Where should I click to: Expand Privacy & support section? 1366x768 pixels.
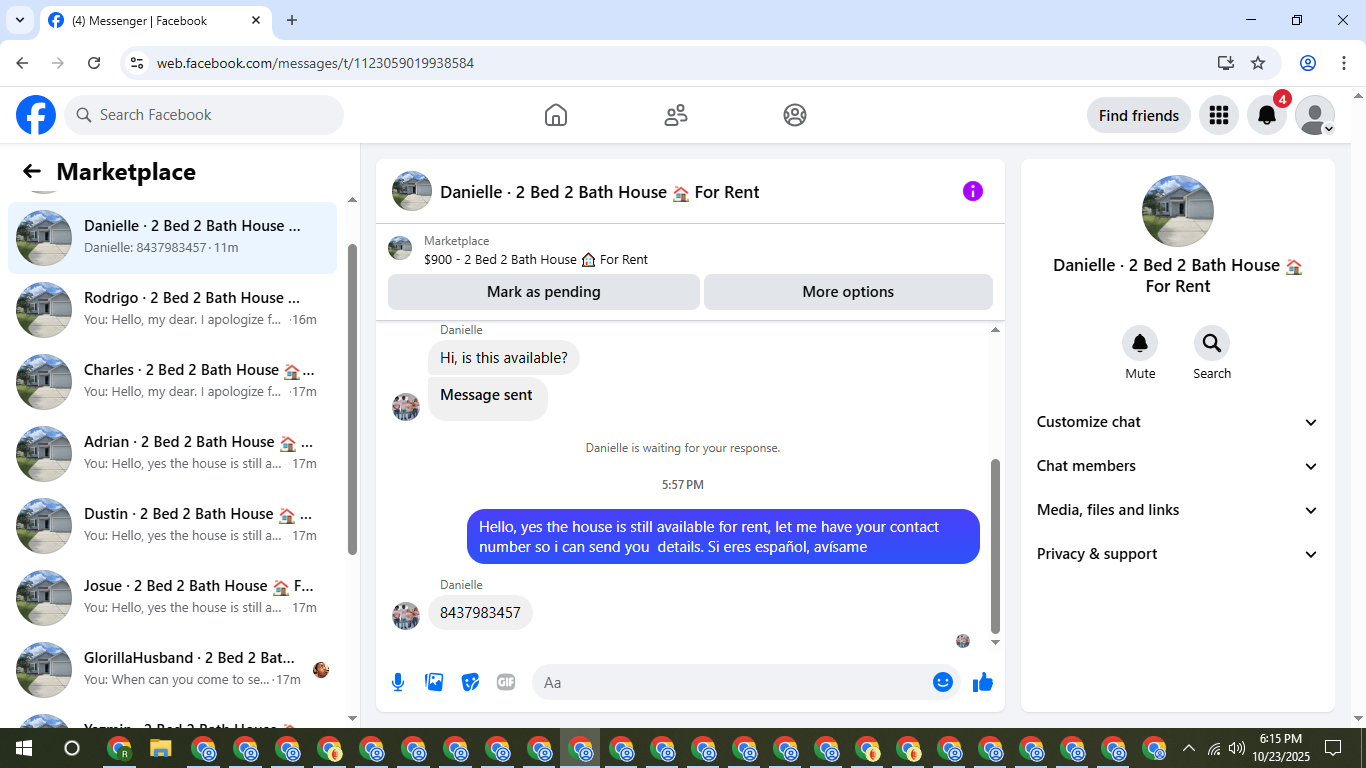1178,554
